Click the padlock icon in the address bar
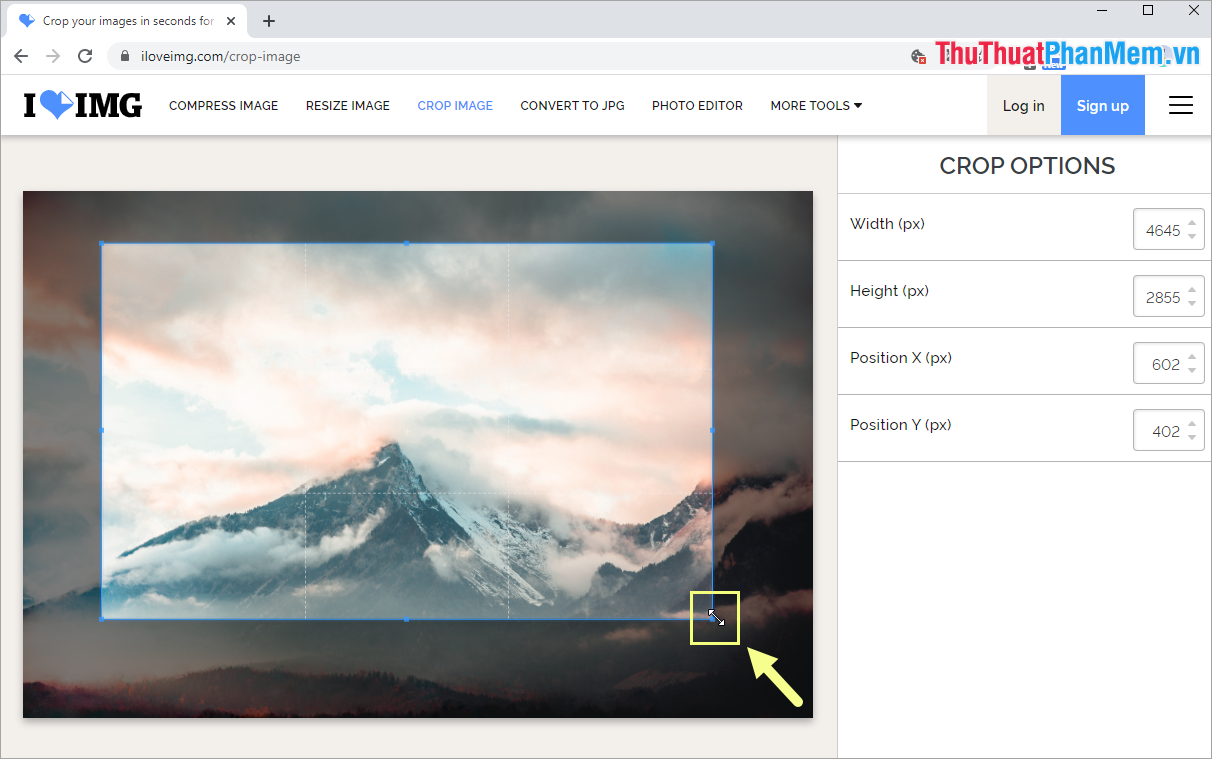1212x759 pixels. point(125,56)
